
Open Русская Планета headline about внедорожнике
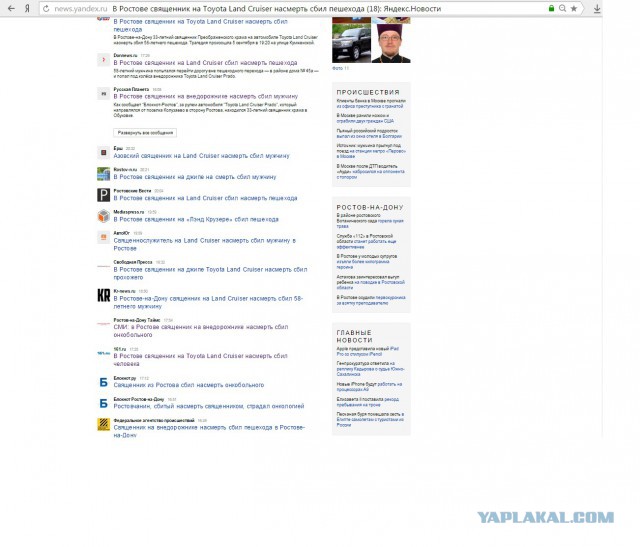click(x=206, y=97)
